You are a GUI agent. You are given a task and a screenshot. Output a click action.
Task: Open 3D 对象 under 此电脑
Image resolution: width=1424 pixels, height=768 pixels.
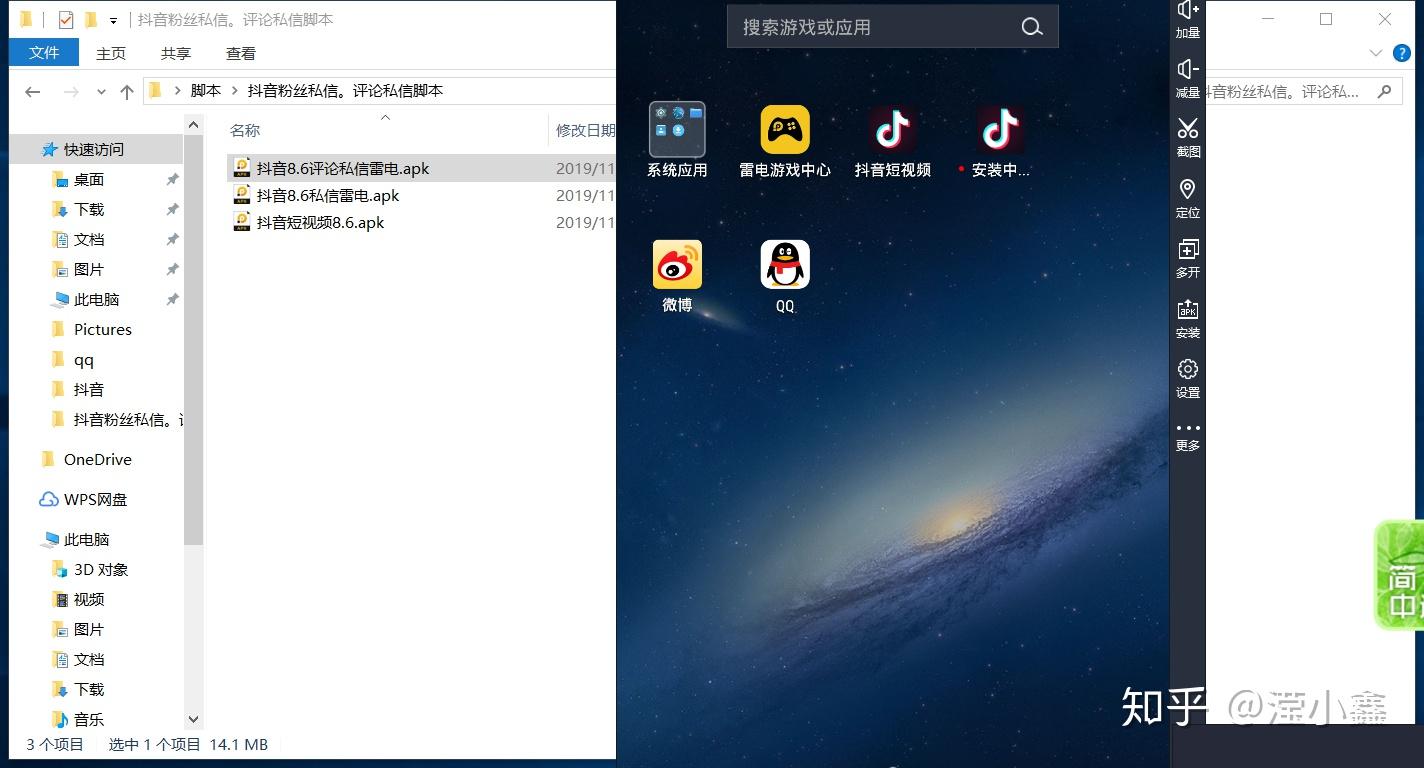tap(101, 569)
